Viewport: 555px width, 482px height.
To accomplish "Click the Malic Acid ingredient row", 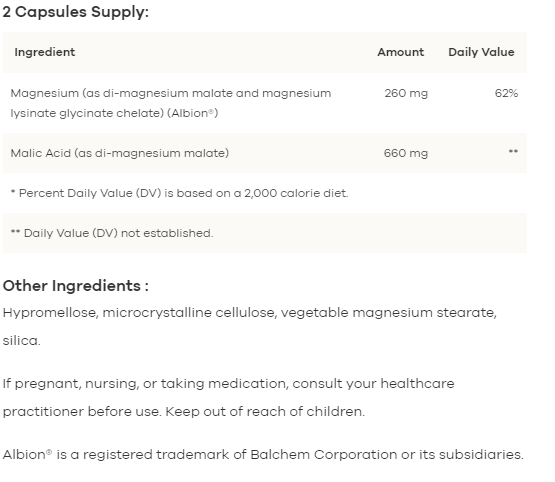I will coord(265,153).
